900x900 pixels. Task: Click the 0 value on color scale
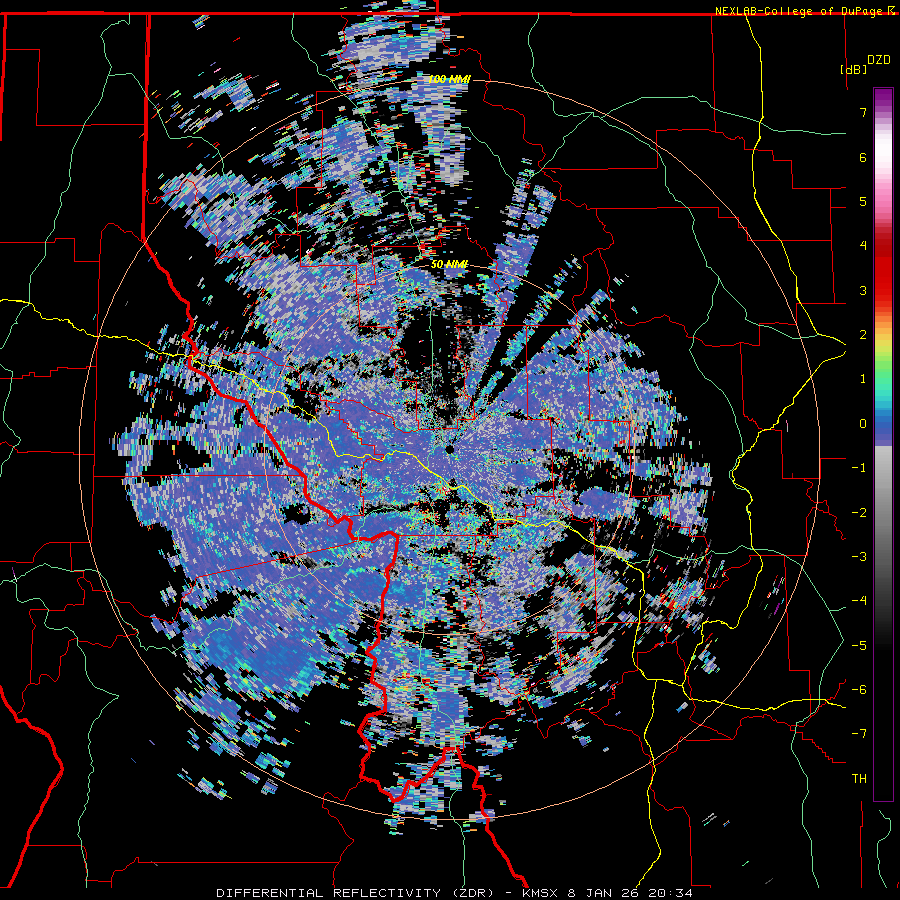click(x=863, y=424)
